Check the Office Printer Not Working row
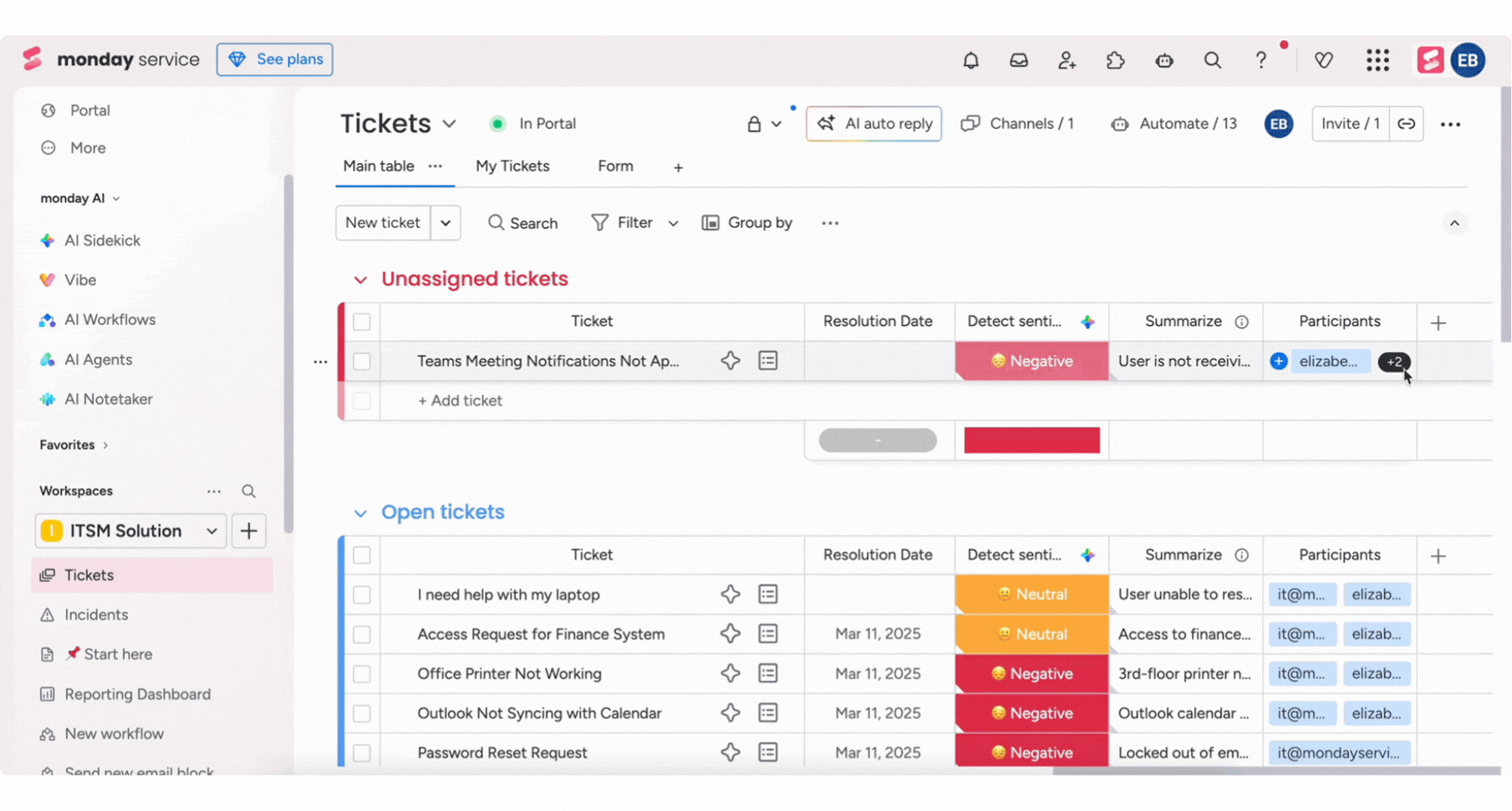1512x811 pixels. pyautogui.click(x=361, y=674)
